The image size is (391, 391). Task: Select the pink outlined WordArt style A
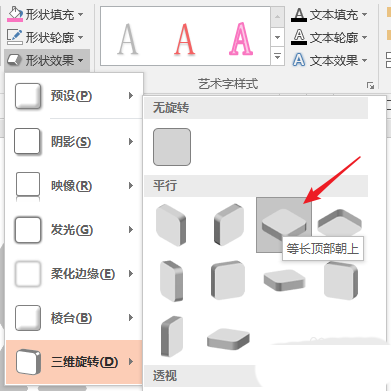tap(241, 39)
